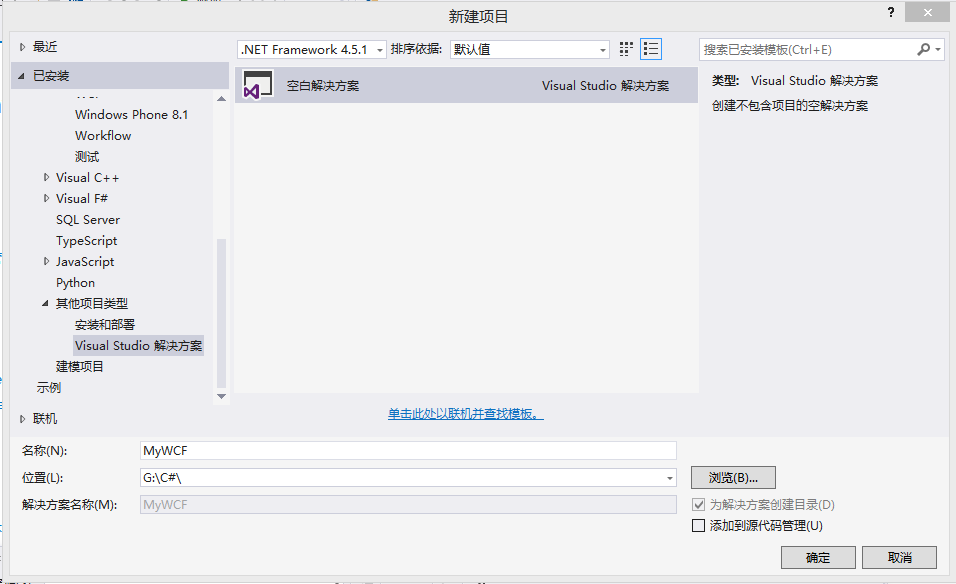Click the tree vertical scrollbar thumb
Viewport: 956px width, 584px height.
221,313
